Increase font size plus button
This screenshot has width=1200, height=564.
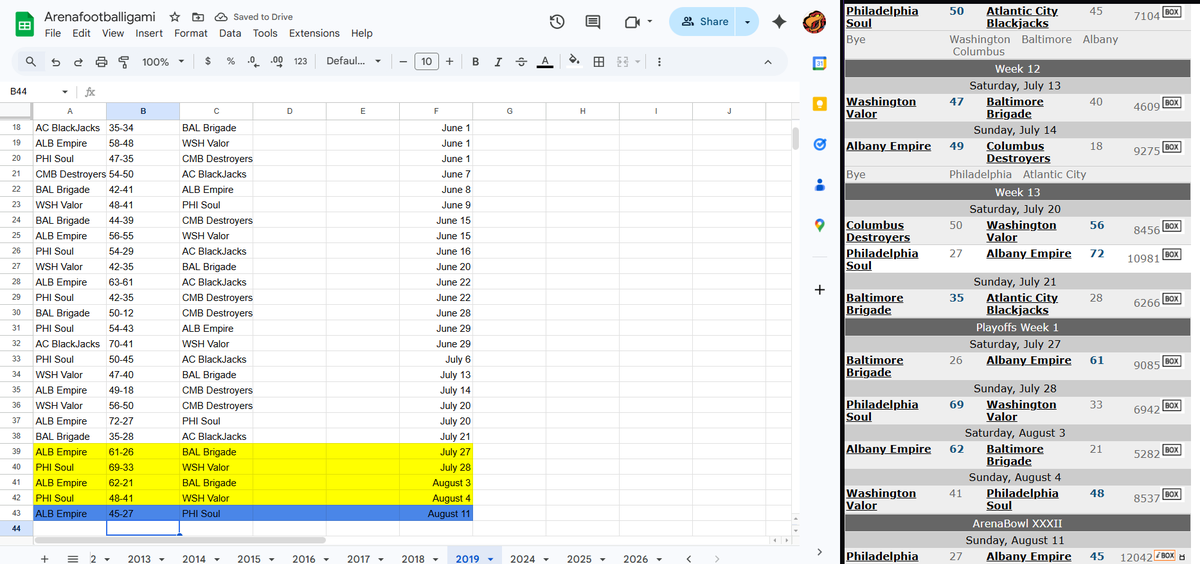pyautogui.click(x=450, y=62)
